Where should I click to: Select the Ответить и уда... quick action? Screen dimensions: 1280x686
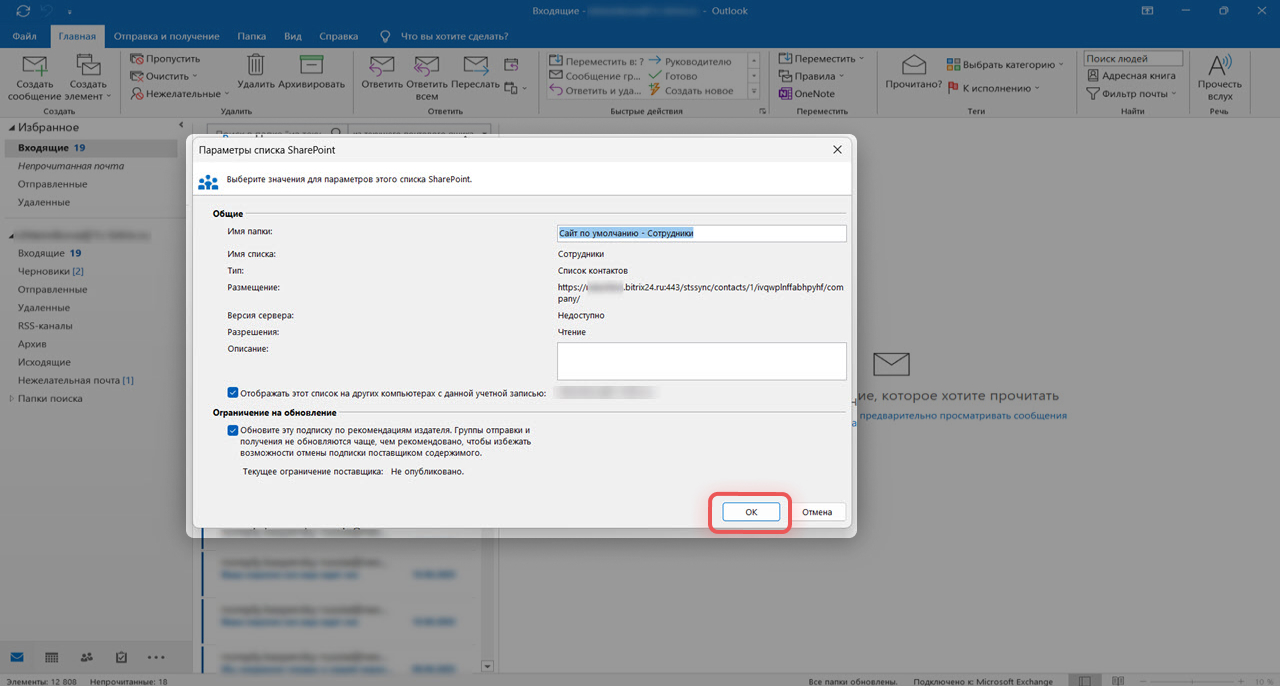pos(595,90)
